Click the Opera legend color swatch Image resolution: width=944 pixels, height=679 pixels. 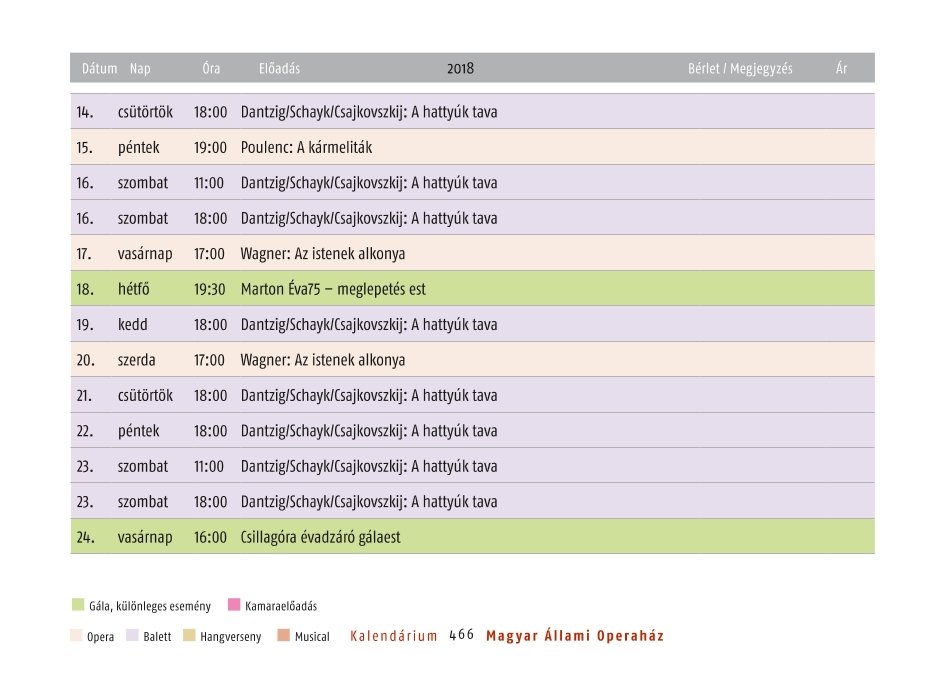point(76,635)
